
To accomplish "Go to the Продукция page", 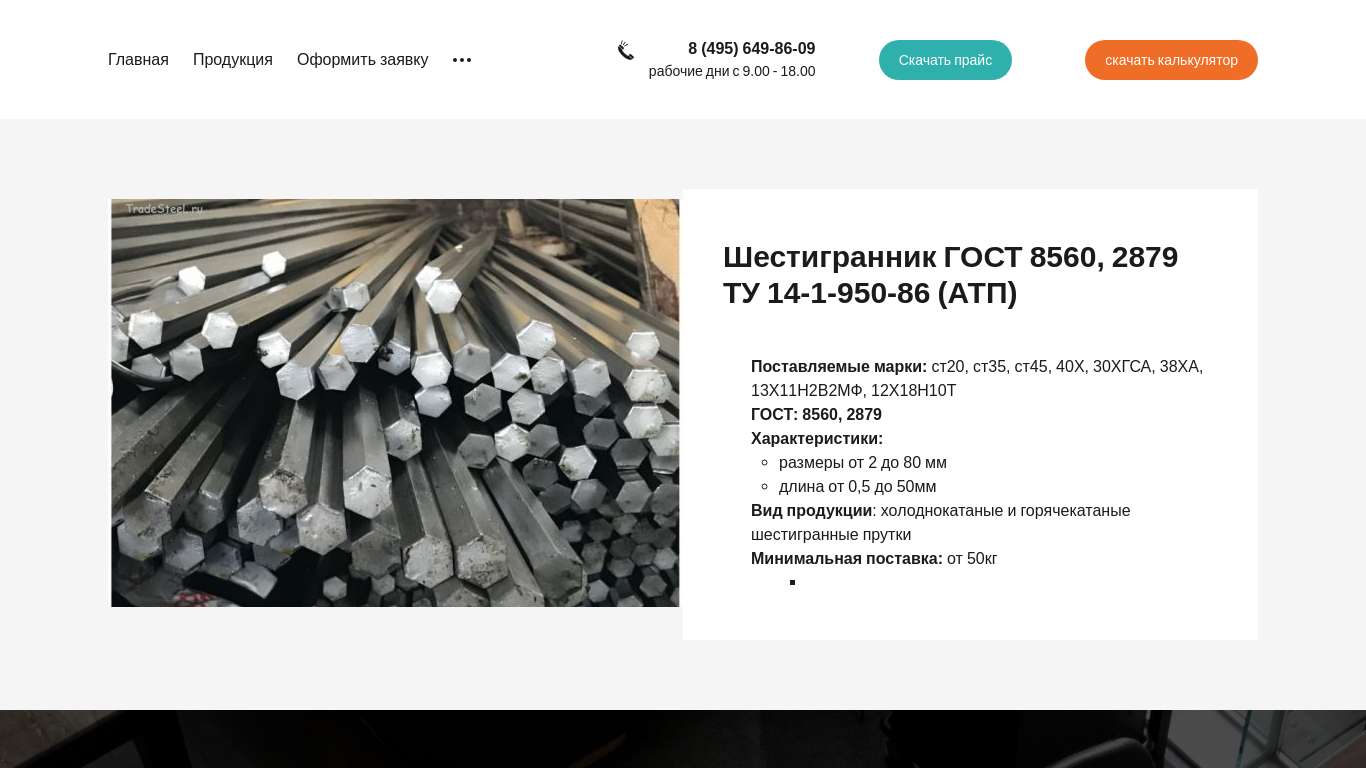I will point(233,60).
